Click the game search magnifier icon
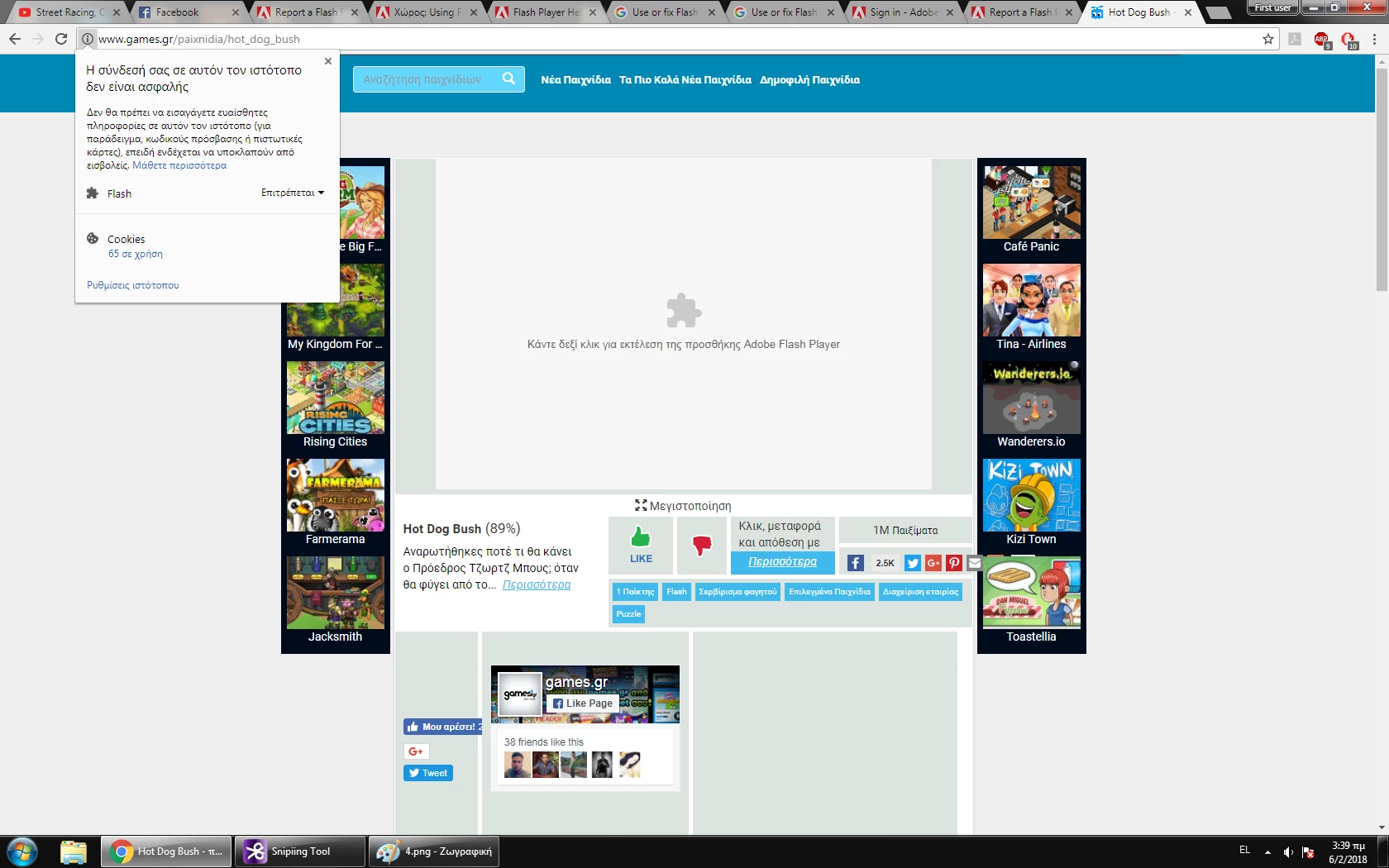Screen dimensions: 1389x868 click(x=508, y=79)
